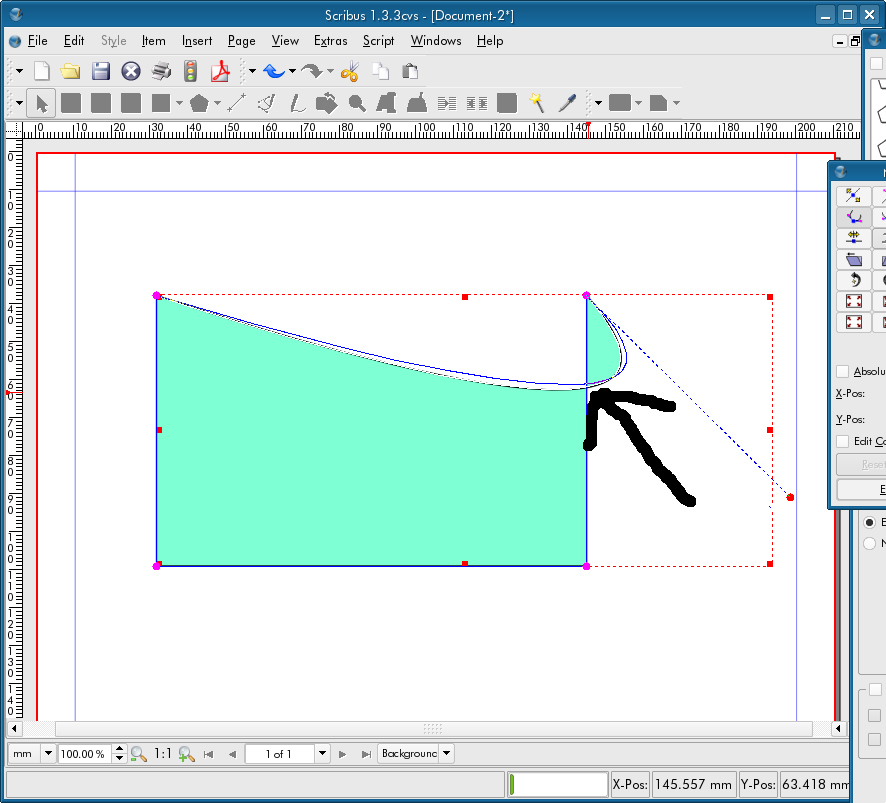Image resolution: width=886 pixels, height=803 pixels.
Task: Click the zoom percentage spinner arrows
Action: (120, 754)
